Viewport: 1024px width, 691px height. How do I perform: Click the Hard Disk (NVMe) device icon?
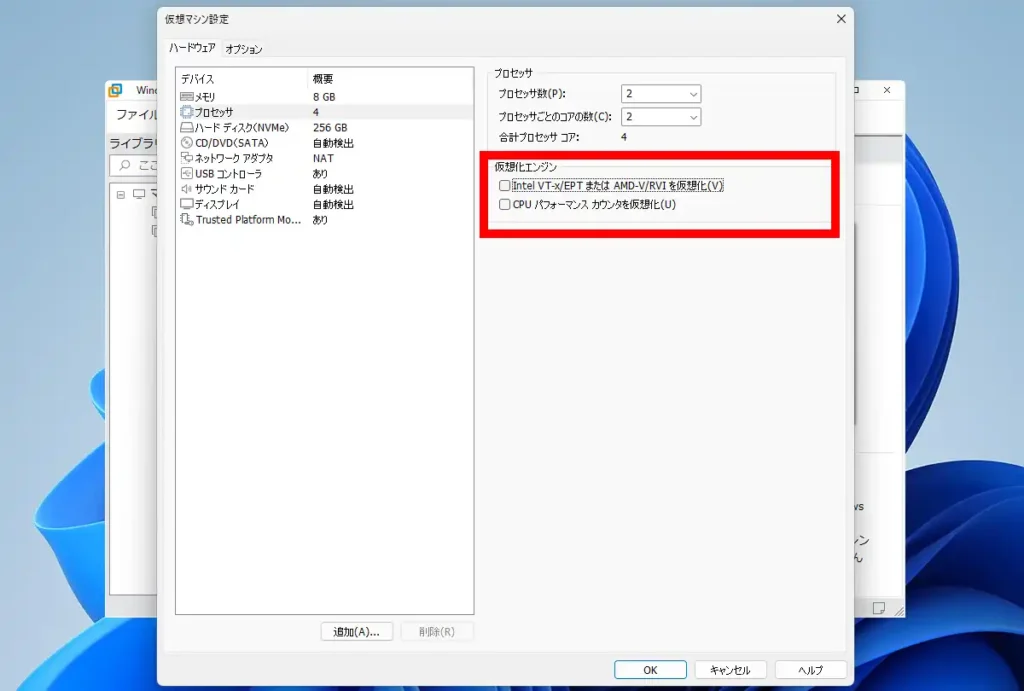(x=187, y=127)
